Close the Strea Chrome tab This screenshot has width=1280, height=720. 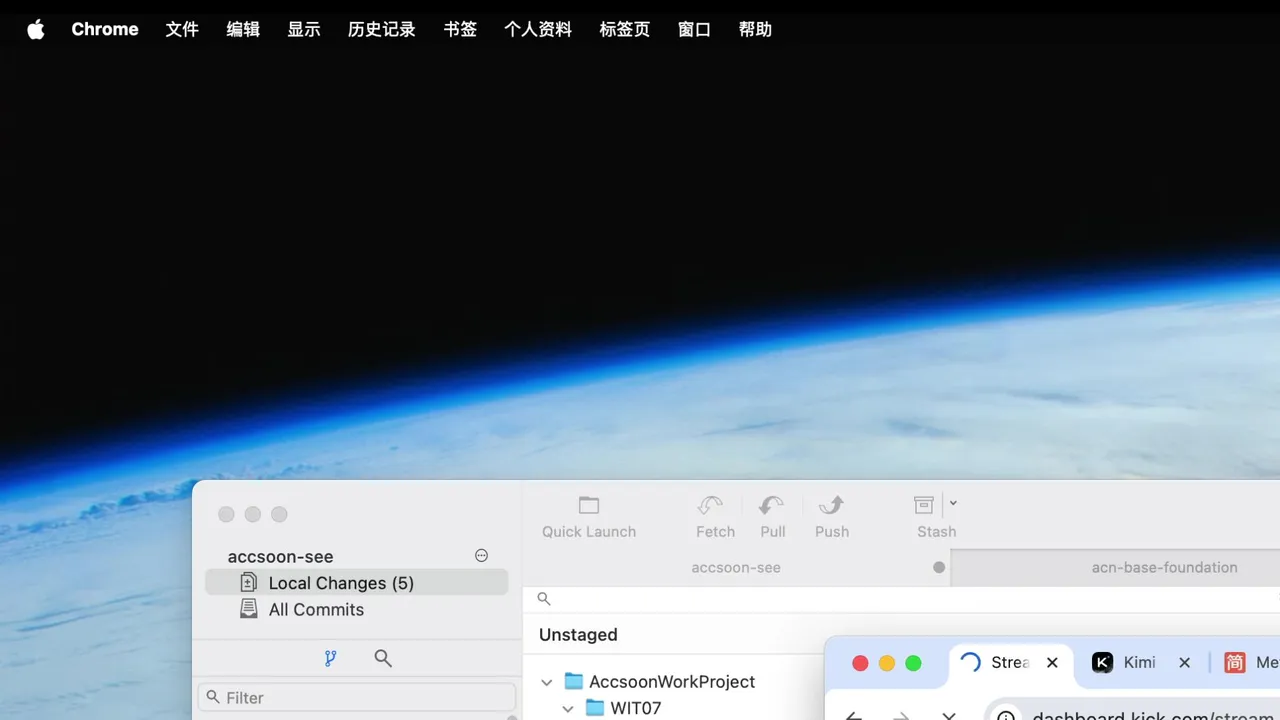(x=1052, y=662)
